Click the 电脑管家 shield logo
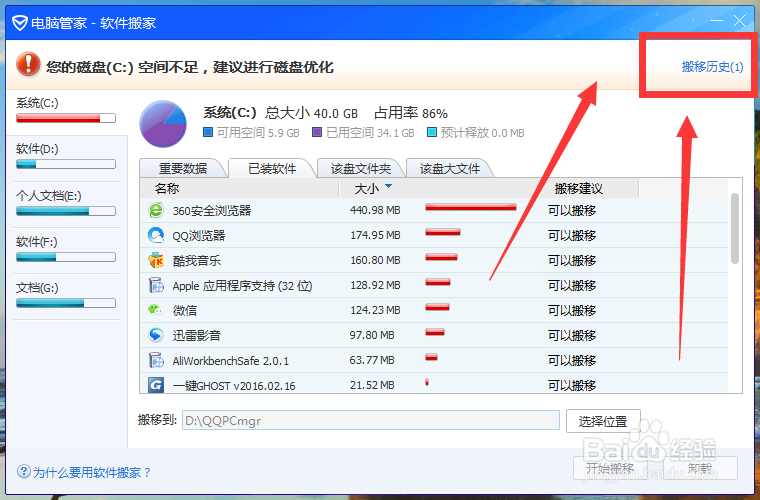 (19, 23)
